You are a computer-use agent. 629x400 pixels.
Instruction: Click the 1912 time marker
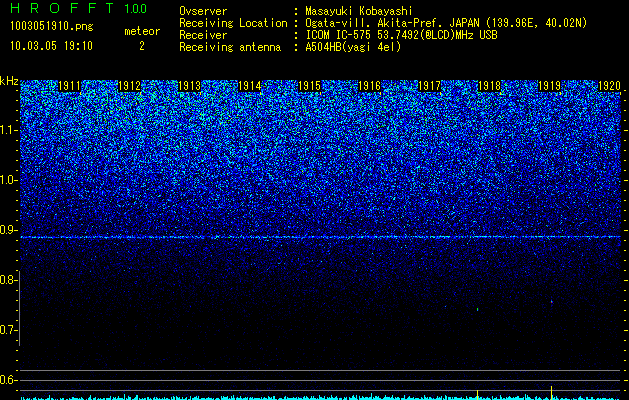[x=130, y=86]
